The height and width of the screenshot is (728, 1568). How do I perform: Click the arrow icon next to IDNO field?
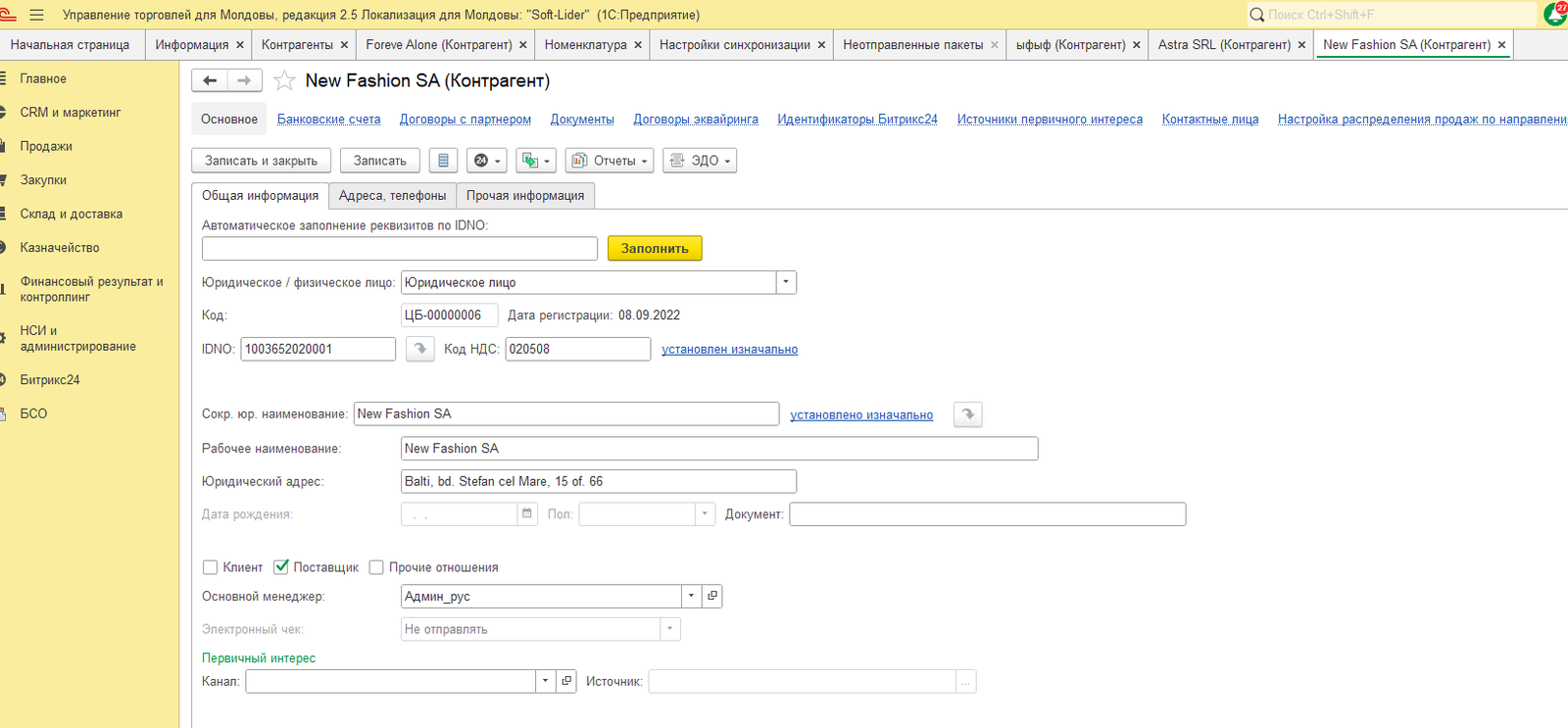[x=420, y=349]
